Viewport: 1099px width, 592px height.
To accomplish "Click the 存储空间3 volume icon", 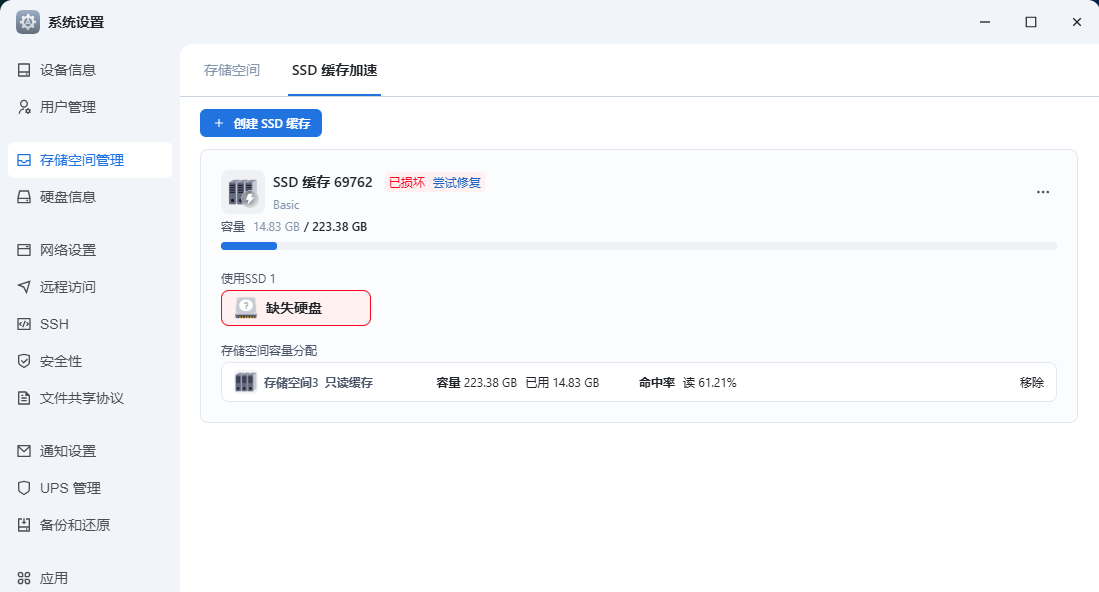I will [x=245, y=383].
